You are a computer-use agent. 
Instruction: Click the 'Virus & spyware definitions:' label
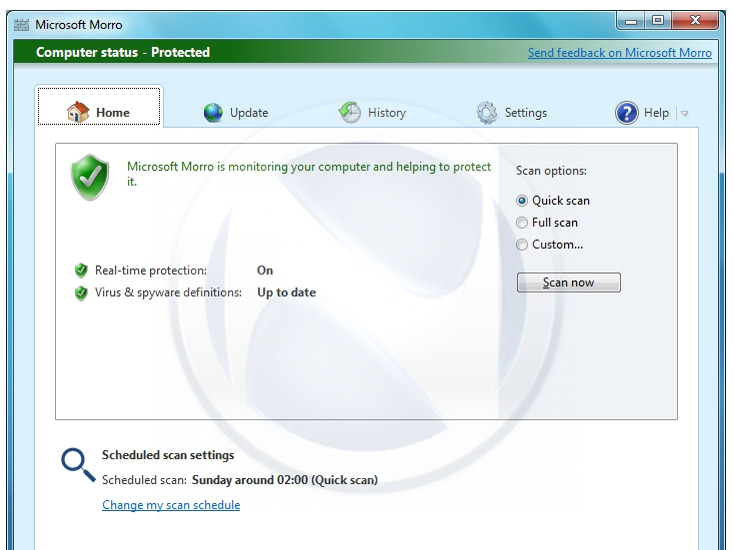(x=169, y=293)
